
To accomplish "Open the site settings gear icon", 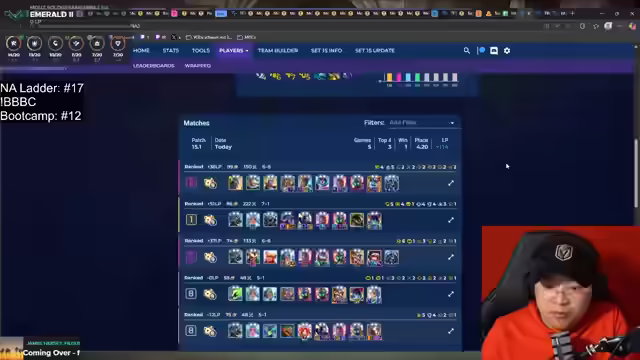I will [507, 51].
